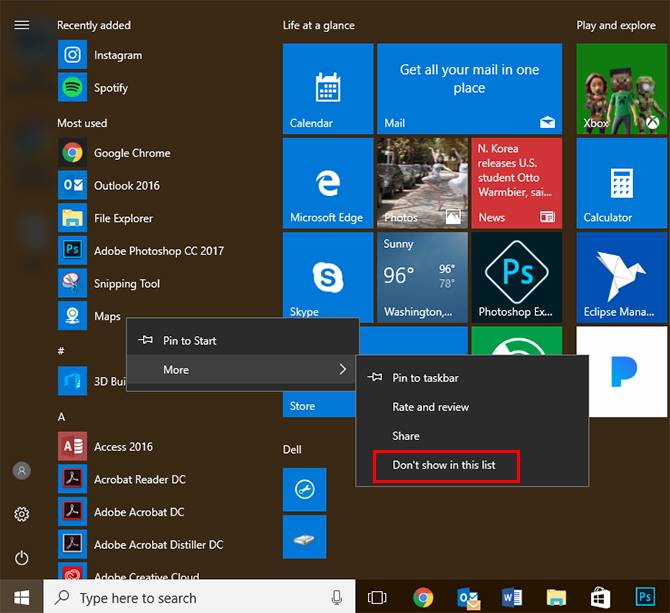Click the Life at a glance group header
This screenshot has width=670, height=613.
[318, 25]
